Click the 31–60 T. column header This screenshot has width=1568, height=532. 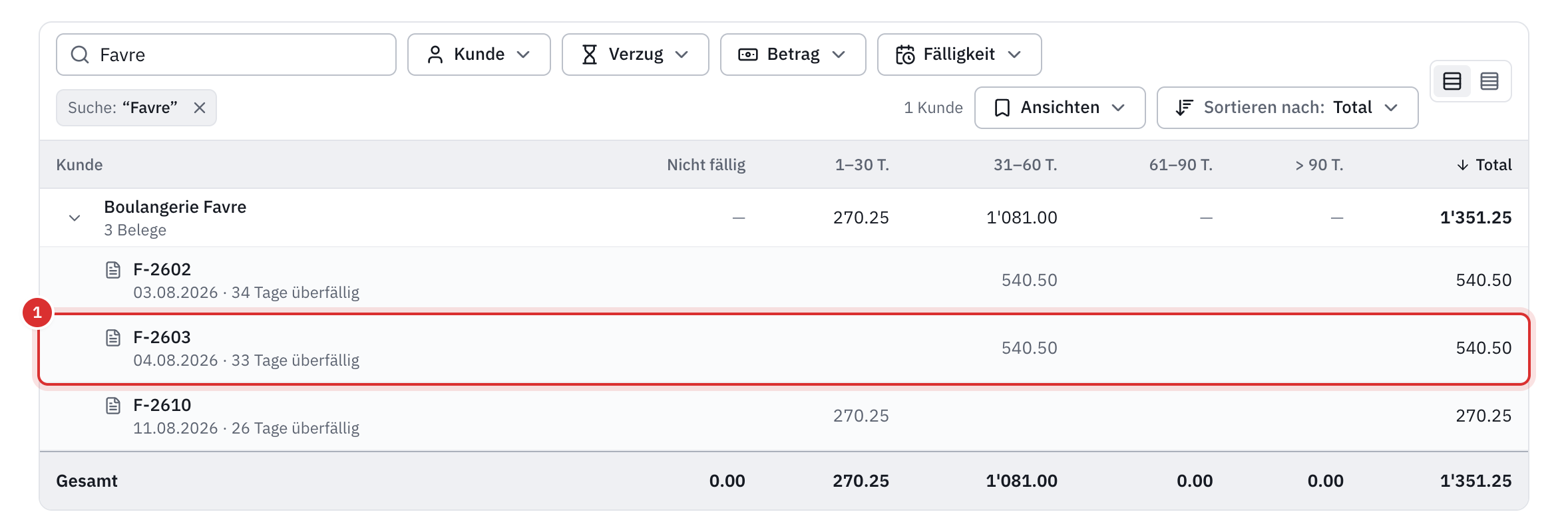1025,165
